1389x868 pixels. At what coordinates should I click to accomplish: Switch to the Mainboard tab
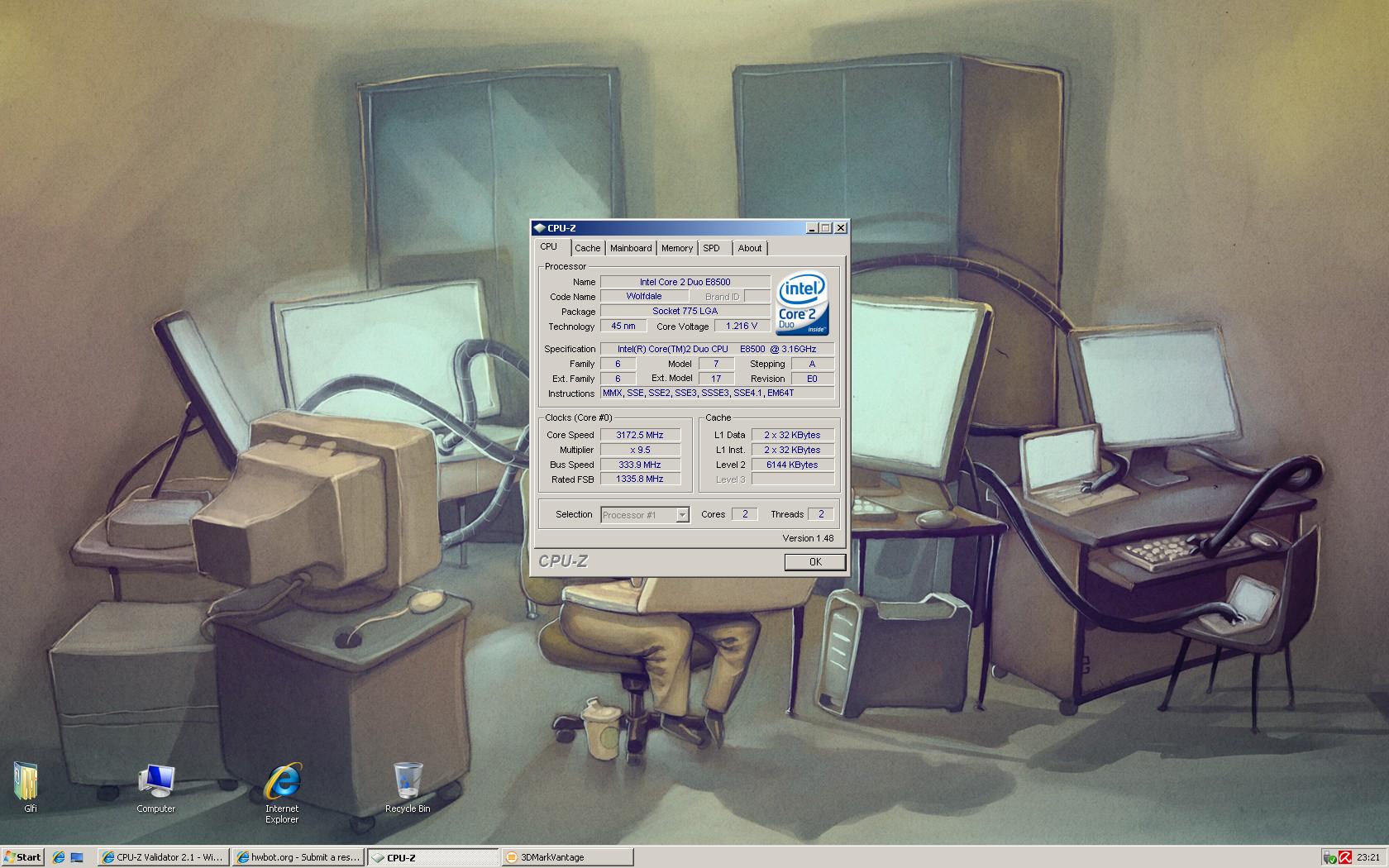point(631,248)
